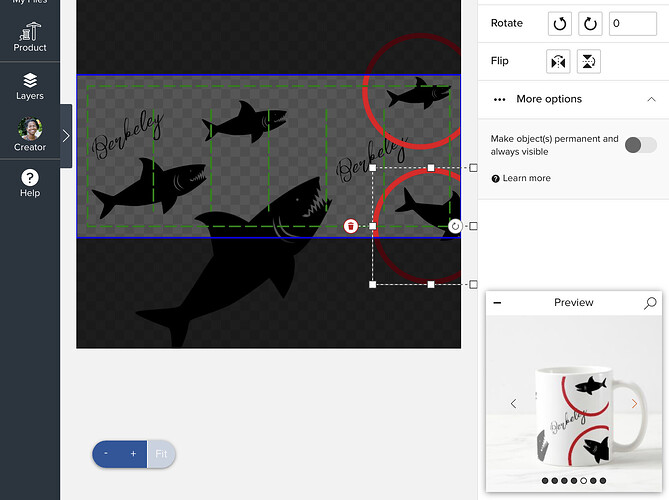669x500 pixels.
Task: Click the three-dot More options icon
Action: tap(499, 99)
